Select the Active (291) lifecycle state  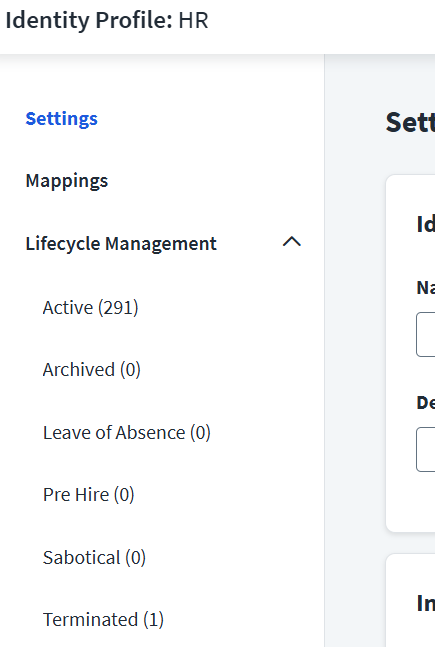(90, 308)
